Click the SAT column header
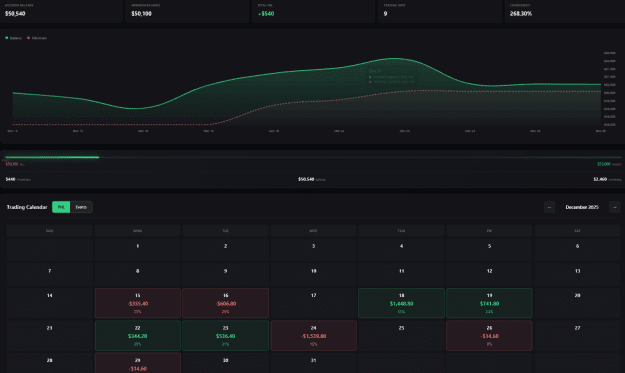Screen dimensions: 625x373 click(x=578, y=231)
